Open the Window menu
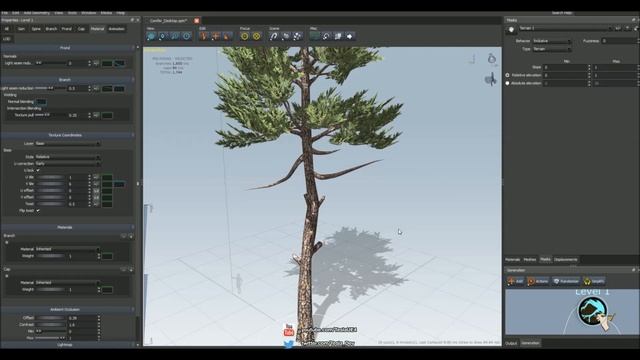Image resolution: width=640 pixels, height=360 pixels. [x=89, y=13]
